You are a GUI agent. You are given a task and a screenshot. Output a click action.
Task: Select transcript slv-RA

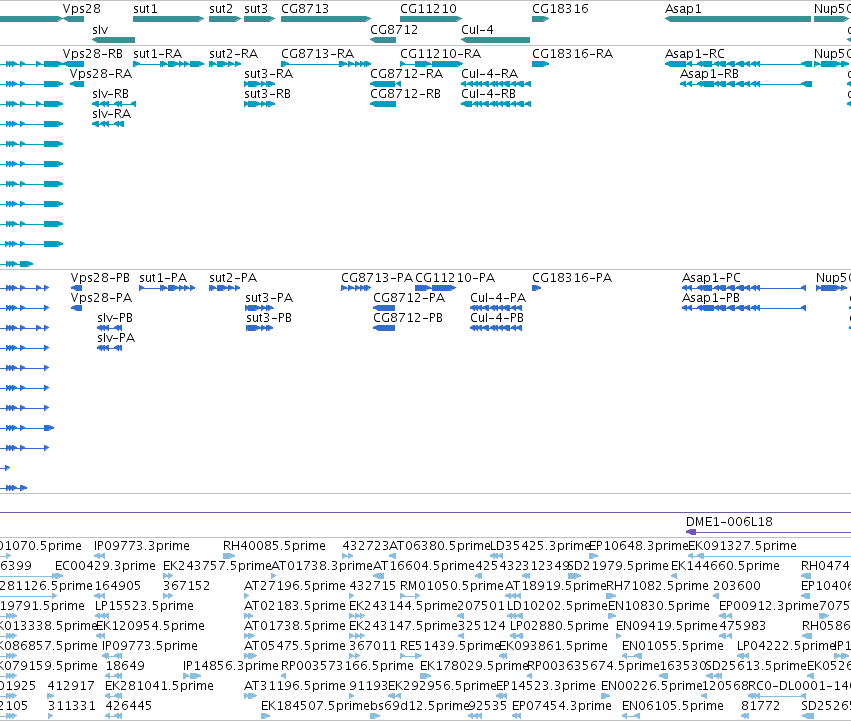pos(112,114)
